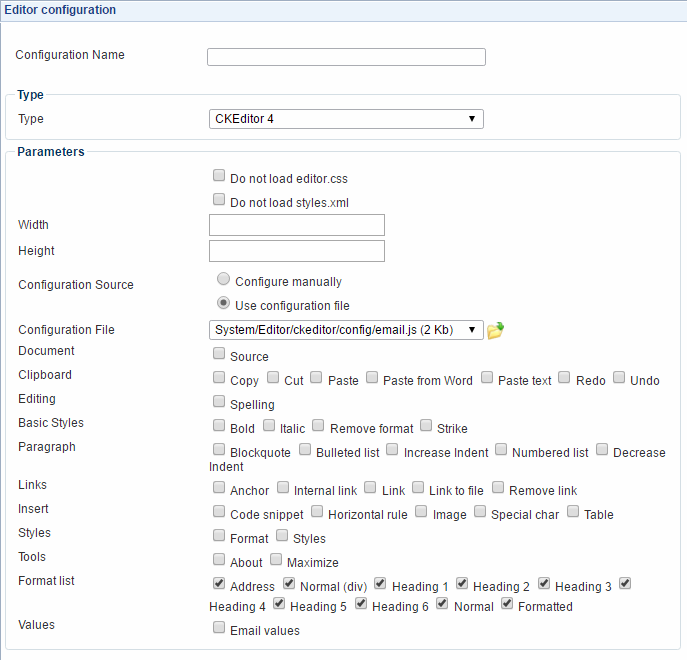Screen dimensions: 687x660
Task: Check the Maximize tools checkbox
Action: 276,560
